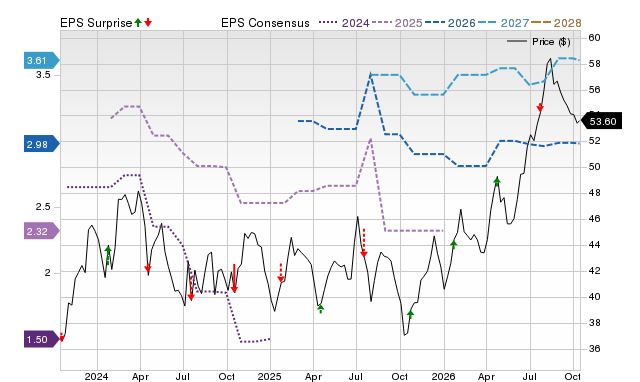
Task: Click the red down arrow in the EPS Surprise legend
Action: 148,23
